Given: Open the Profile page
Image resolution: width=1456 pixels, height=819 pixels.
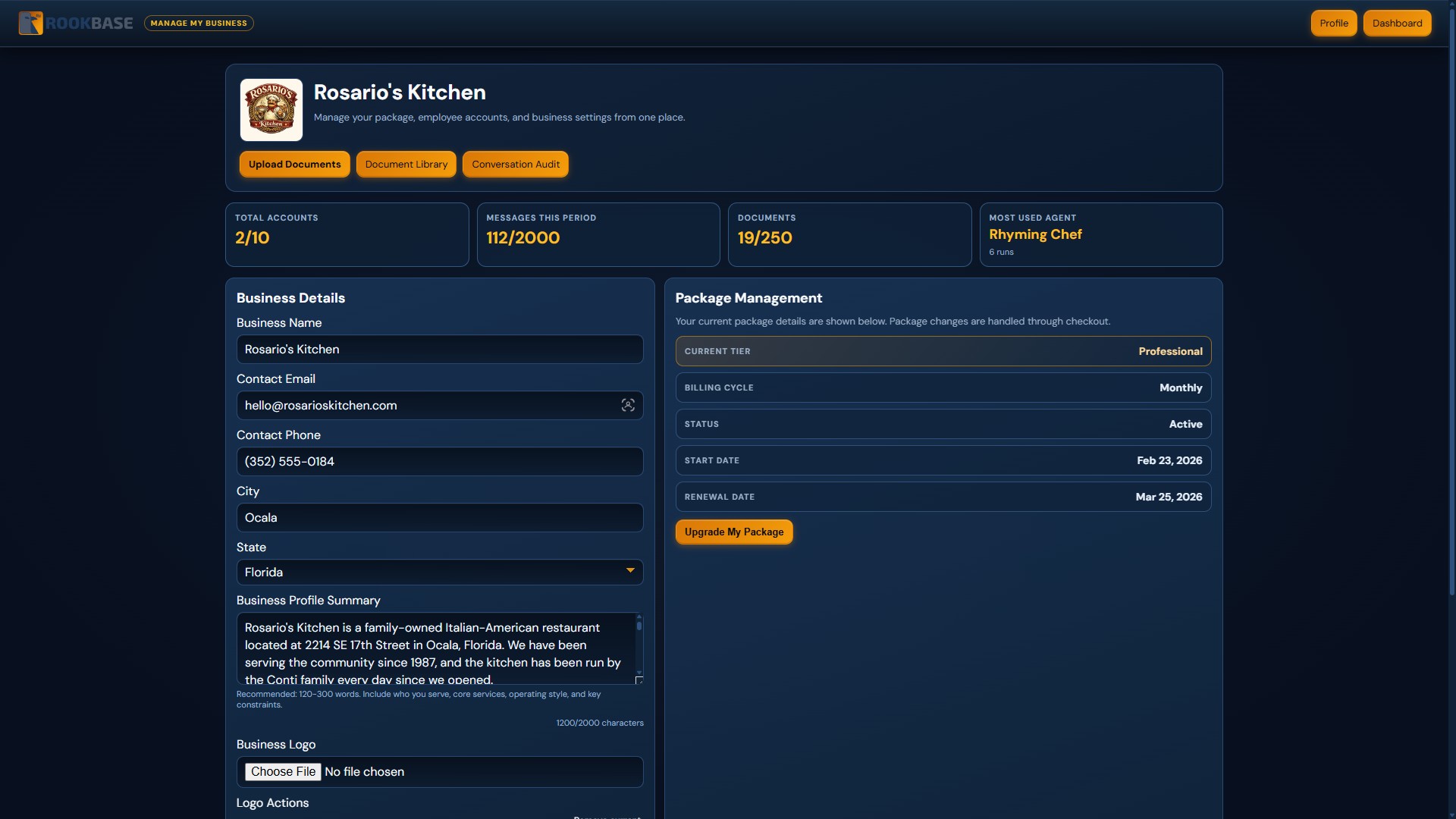Looking at the screenshot, I should [x=1332, y=23].
